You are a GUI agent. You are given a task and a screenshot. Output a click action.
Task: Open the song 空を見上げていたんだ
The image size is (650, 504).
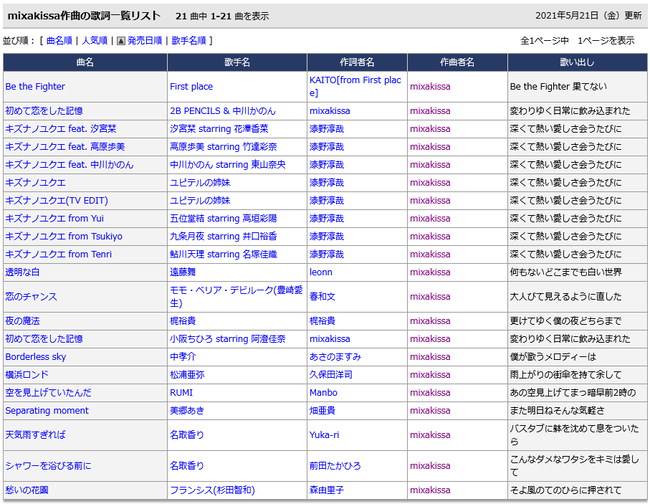48,393
